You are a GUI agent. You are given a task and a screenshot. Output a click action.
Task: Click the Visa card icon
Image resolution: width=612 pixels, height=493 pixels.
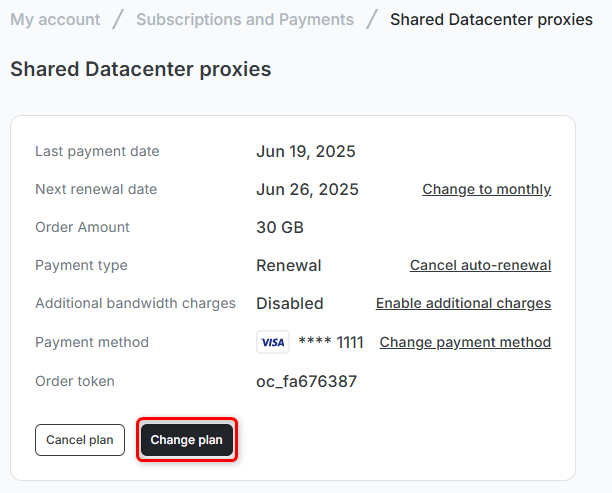click(272, 342)
